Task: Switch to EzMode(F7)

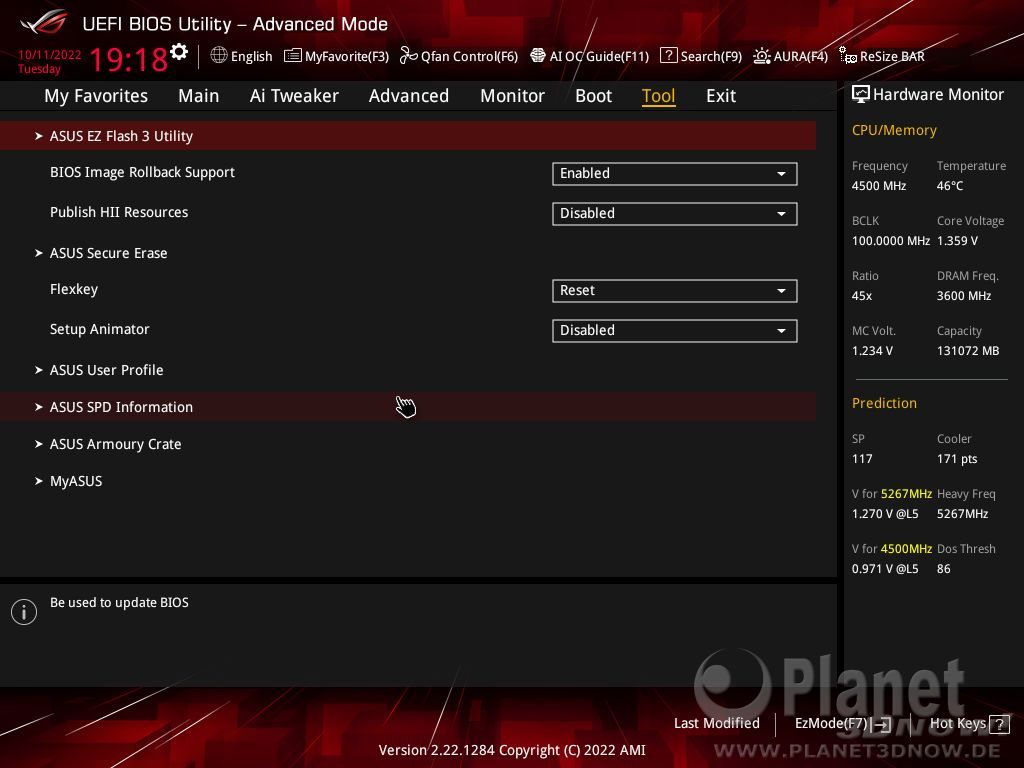Action: tap(842, 724)
